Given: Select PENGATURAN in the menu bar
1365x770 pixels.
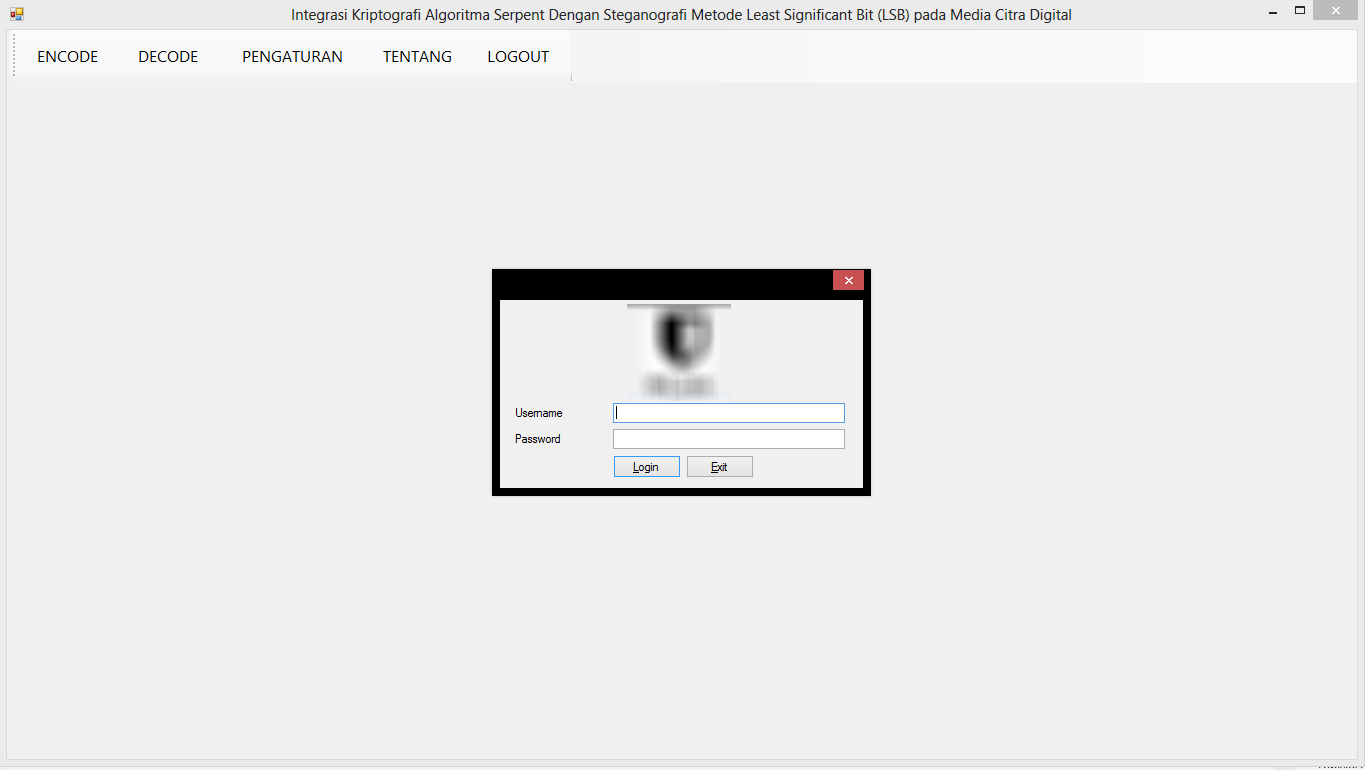Looking at the screenshot, I should tap(292, 57).
